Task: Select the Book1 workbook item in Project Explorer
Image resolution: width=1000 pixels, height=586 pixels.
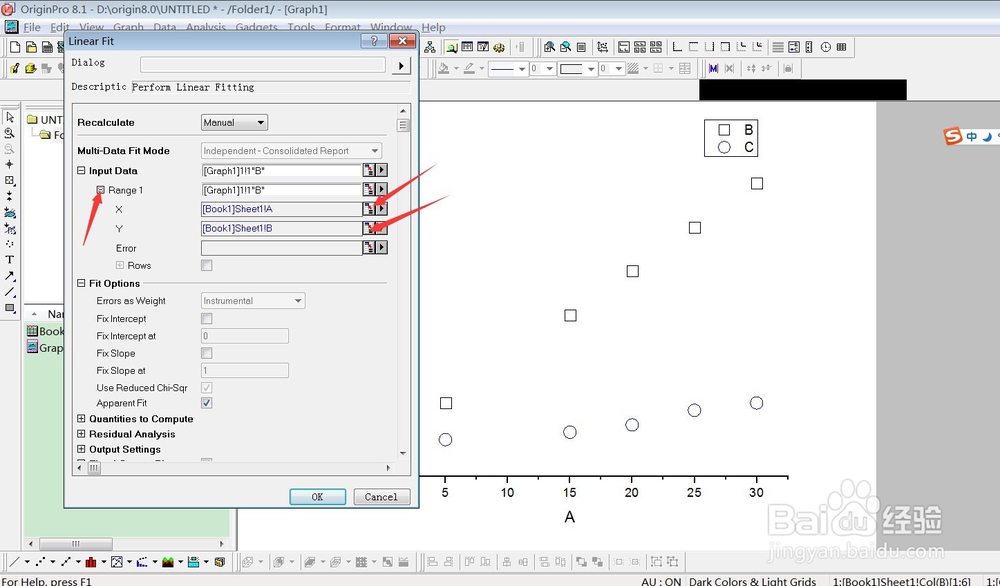Action: coord(45,331)
